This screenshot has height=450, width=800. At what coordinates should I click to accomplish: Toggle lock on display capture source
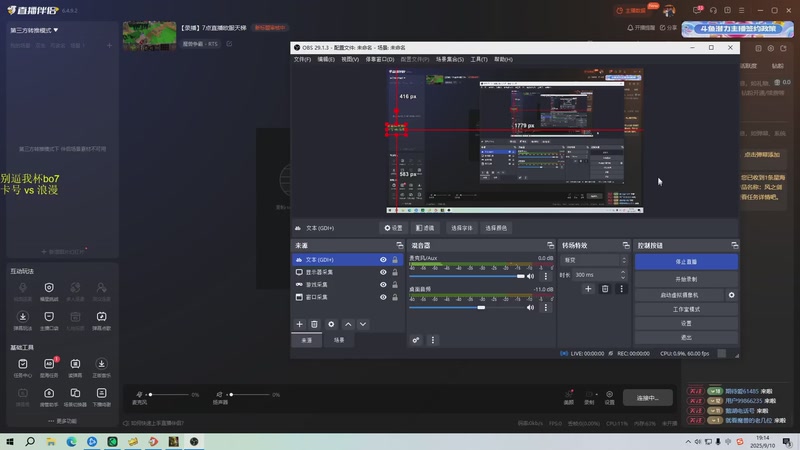395,272
